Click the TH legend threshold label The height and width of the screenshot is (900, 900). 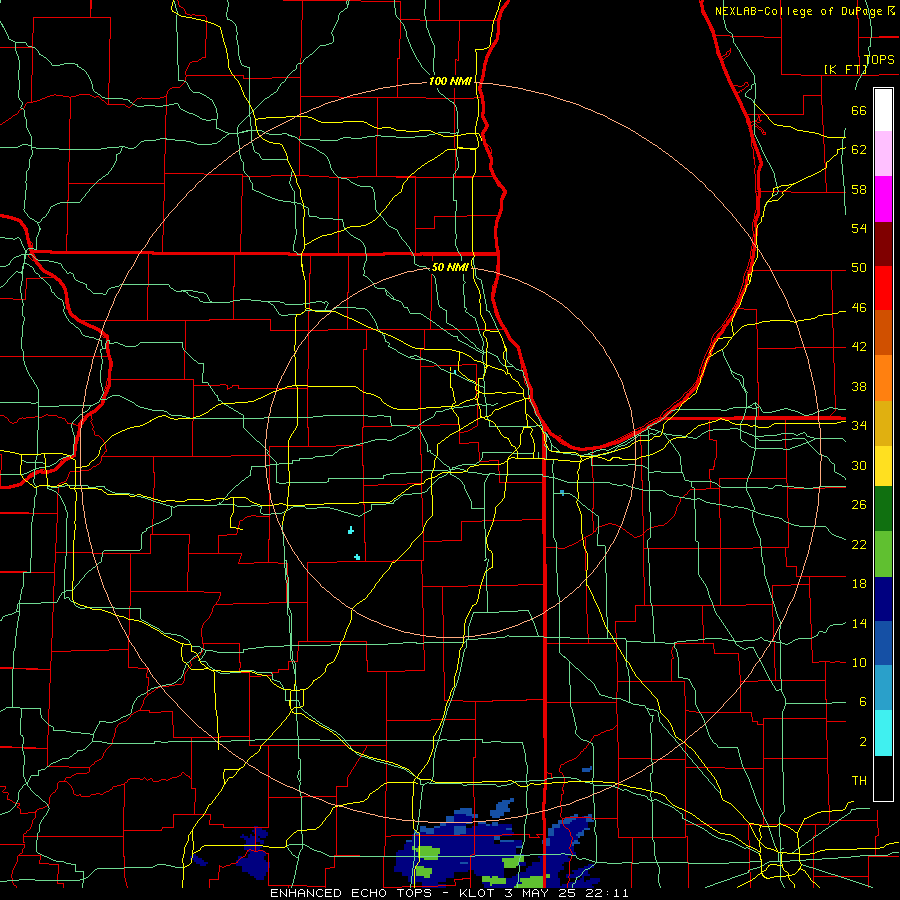click(x=859, y=781)
